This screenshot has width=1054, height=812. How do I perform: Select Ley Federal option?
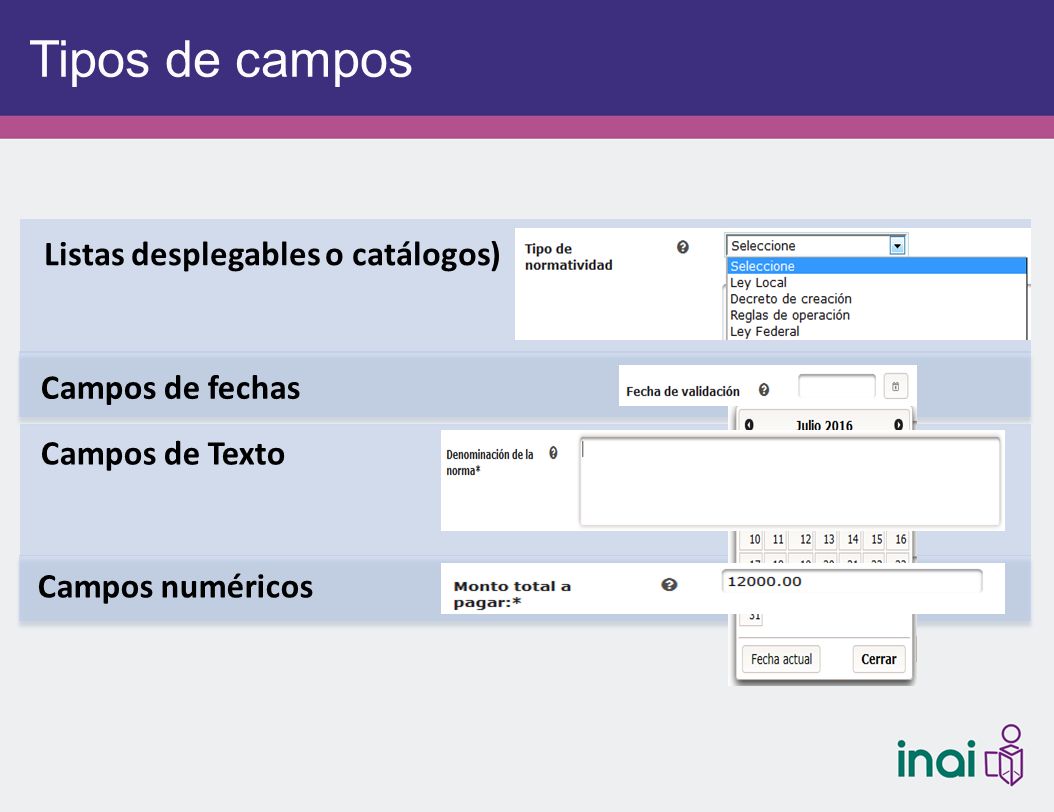(877, 331)
